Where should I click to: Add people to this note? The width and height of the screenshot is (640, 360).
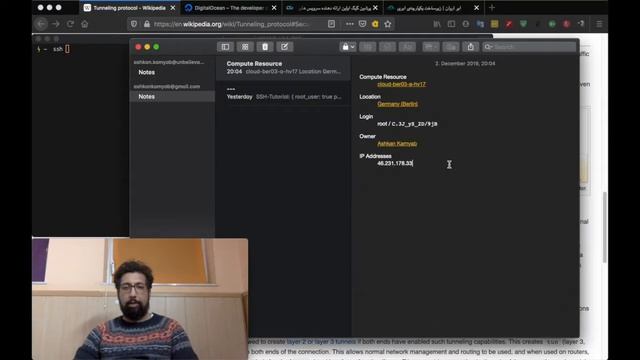click(451, 47)
